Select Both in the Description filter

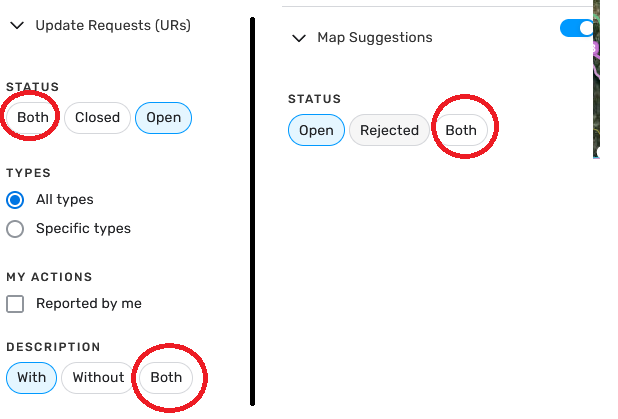(166, 378)
